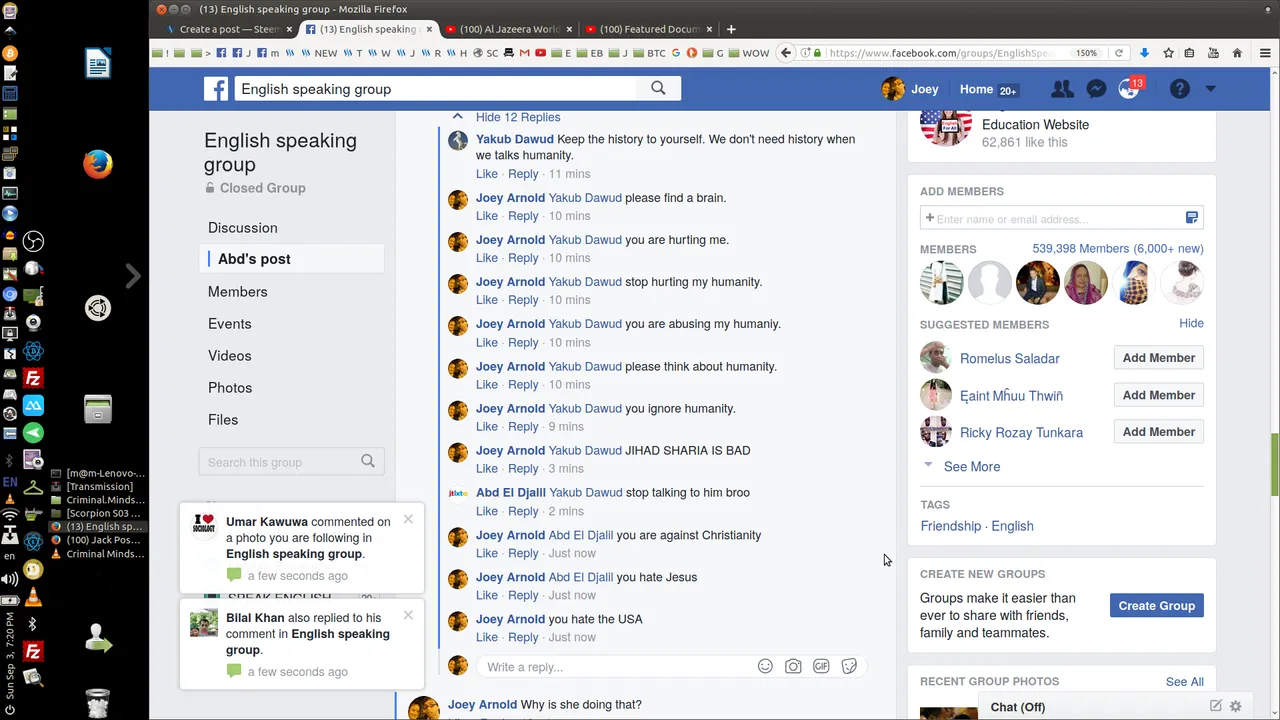Screen dimensions: 1280x720
Task: Post a GIF in the reply box
Action: click(x=821, y=666)
